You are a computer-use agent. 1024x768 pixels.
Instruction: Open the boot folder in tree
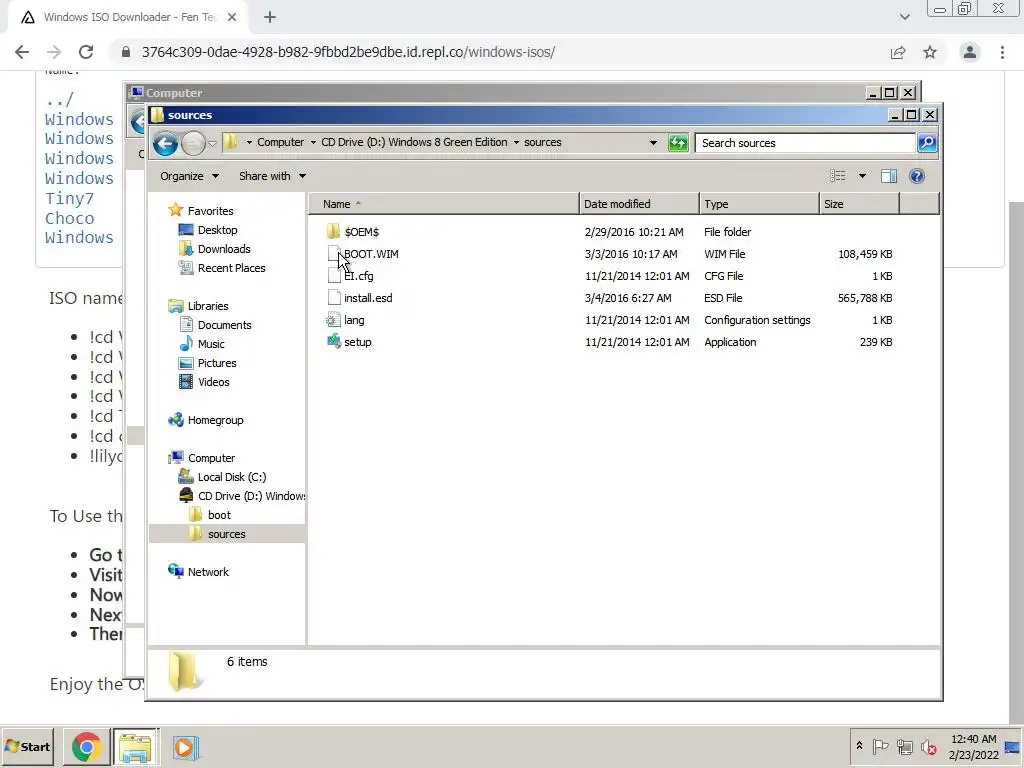[x=219, y=515]
